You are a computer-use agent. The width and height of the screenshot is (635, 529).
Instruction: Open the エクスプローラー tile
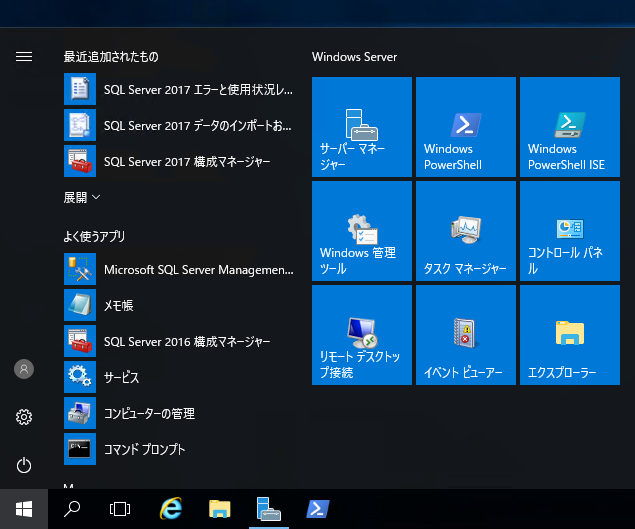(570, 335)
